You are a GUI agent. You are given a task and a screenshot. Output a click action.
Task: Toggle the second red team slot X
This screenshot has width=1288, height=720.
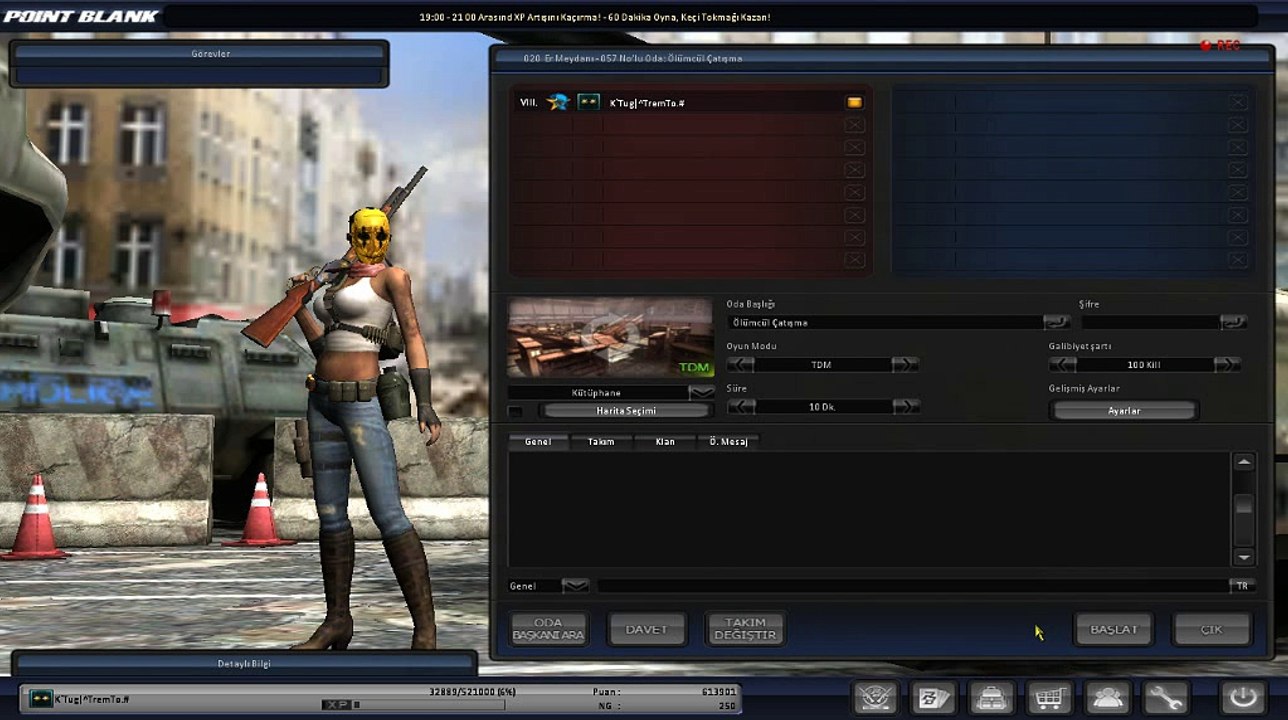(854, 125)
